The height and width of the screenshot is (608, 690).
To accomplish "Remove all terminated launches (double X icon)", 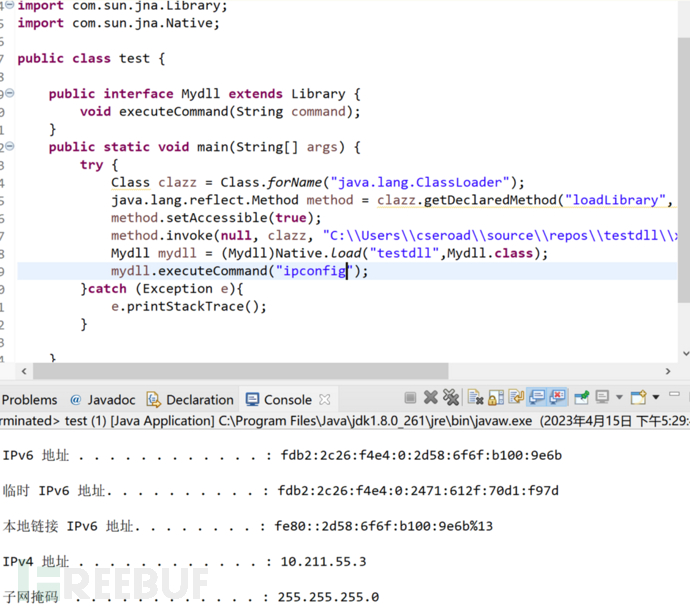I will (x=451, y=398).
